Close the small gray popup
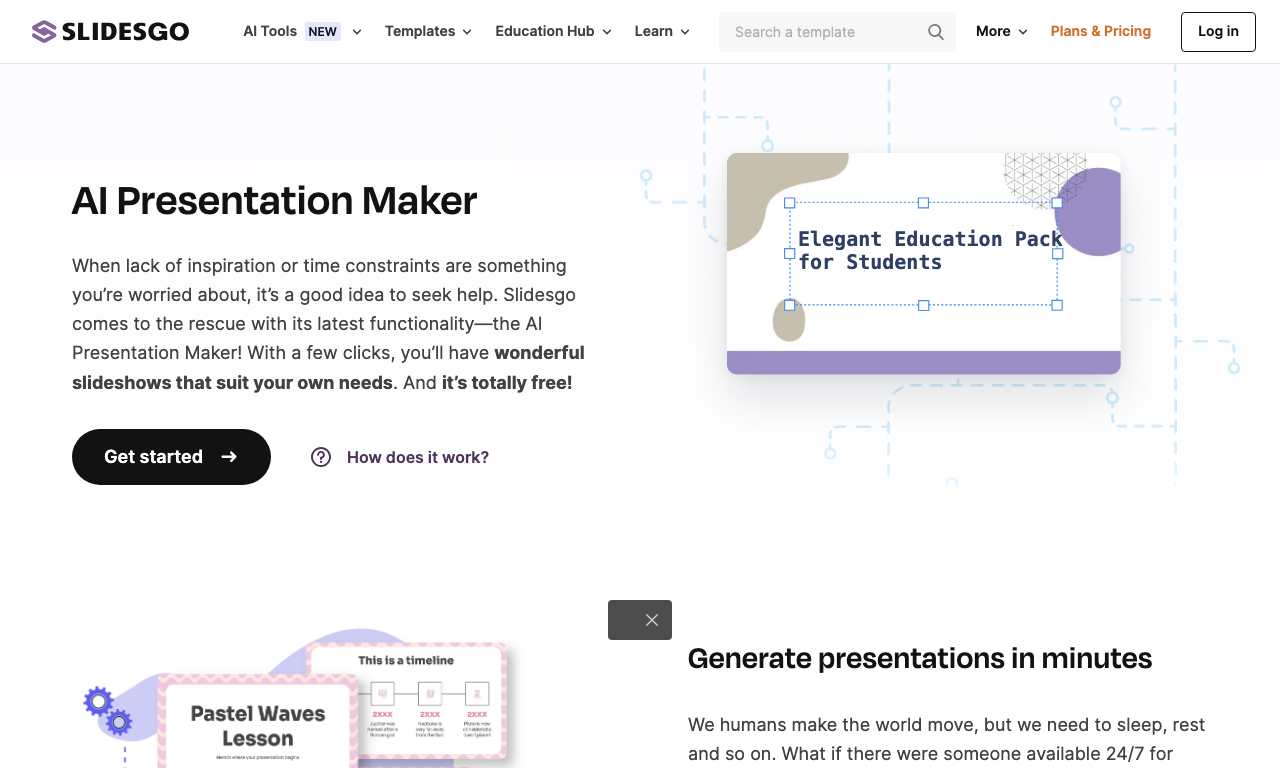Screen dimensions: 1280x768 652,620
